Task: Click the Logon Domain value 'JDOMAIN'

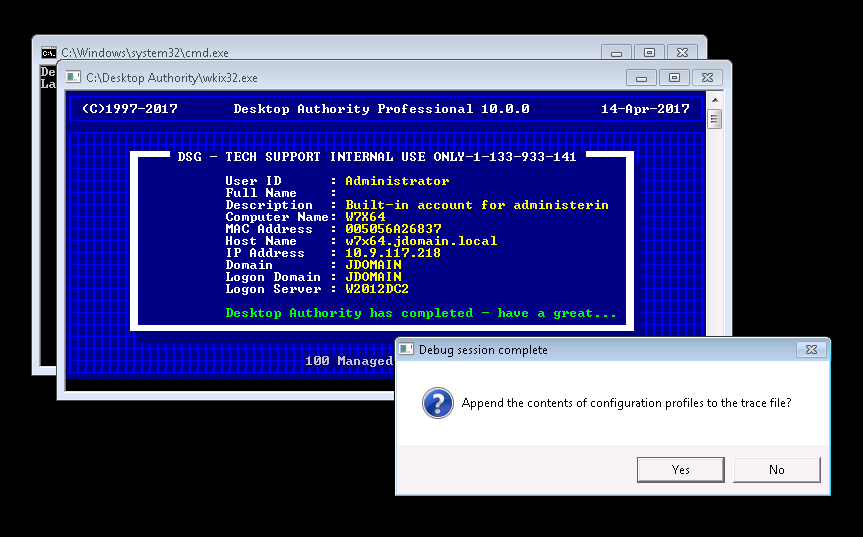Action: pyautogui.click(x=373, y=277)
